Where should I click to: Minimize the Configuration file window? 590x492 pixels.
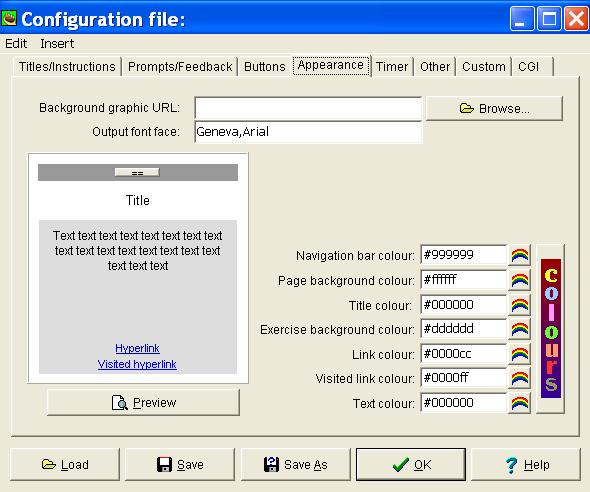point(522,18)
